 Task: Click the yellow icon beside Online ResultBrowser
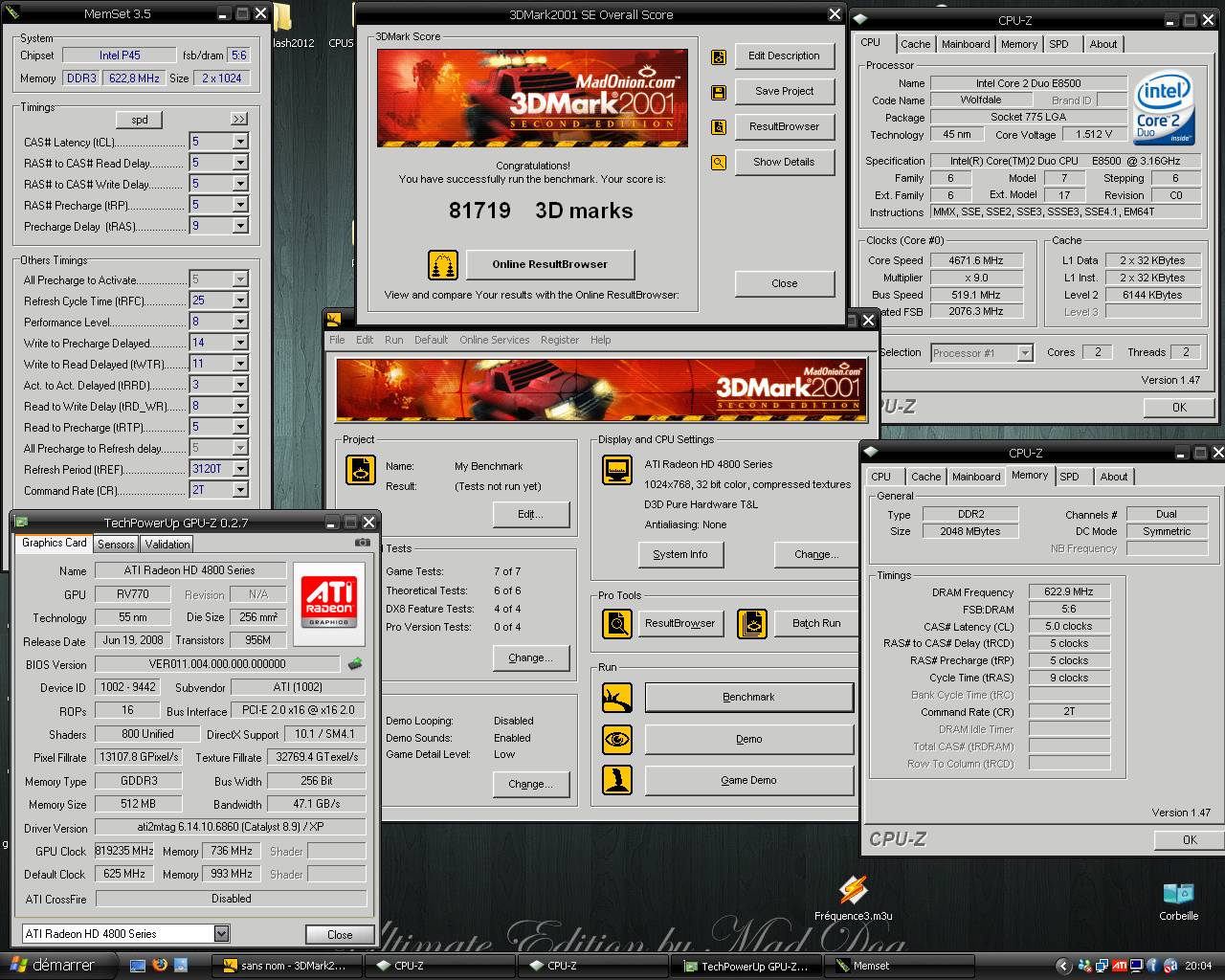coord(442,264)
